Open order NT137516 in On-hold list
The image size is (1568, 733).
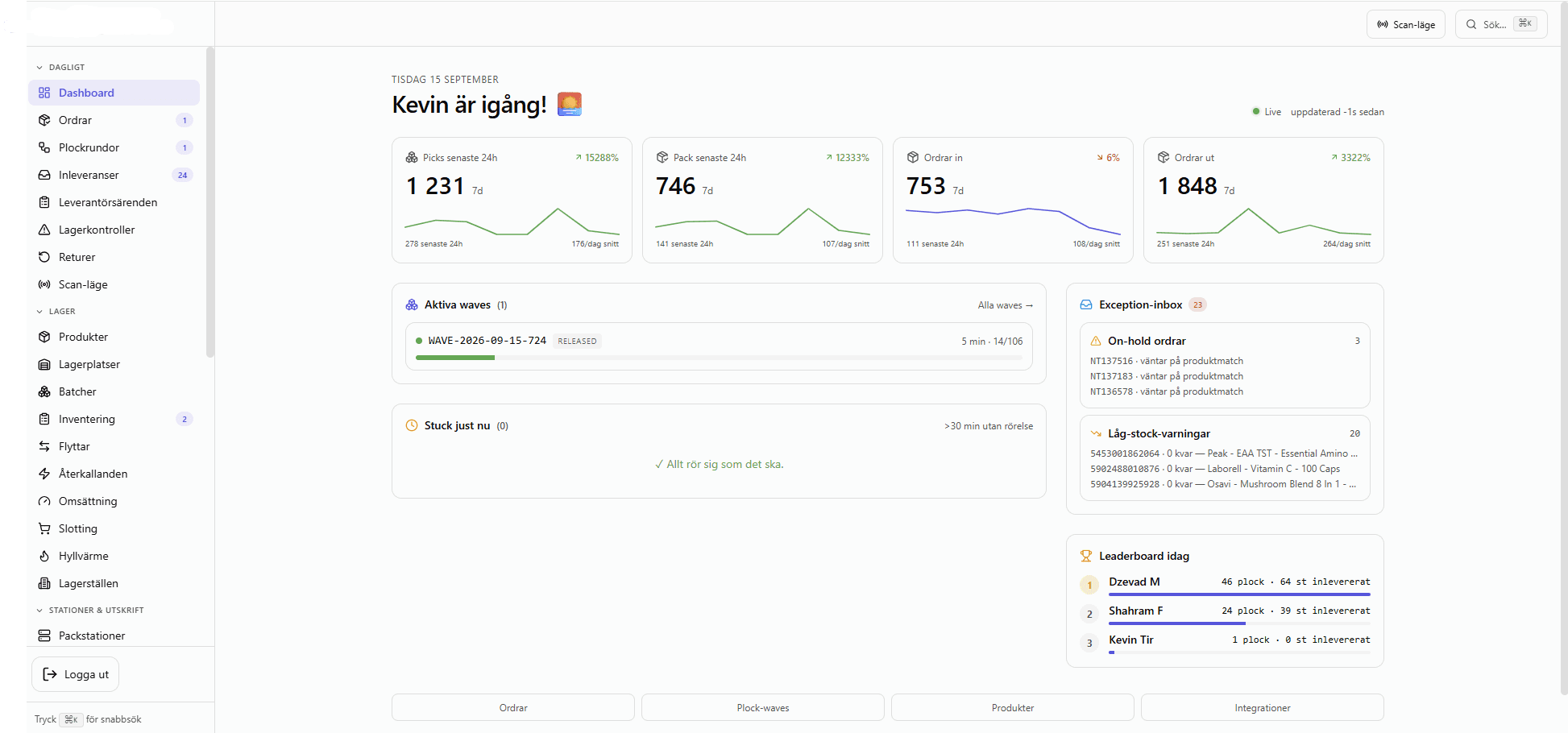1167,361
